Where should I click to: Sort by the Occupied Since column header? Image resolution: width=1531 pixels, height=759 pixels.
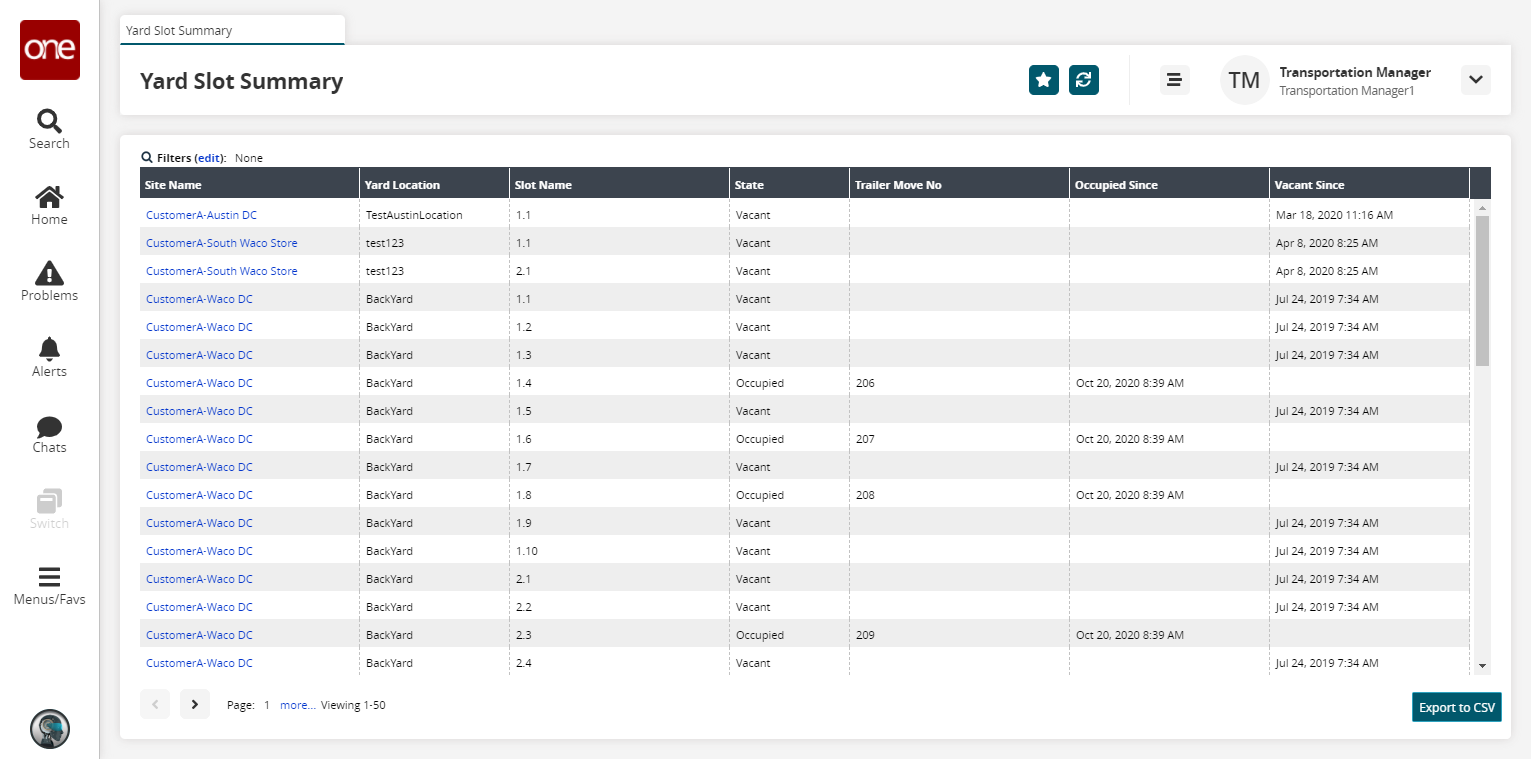coord(1170,185)
